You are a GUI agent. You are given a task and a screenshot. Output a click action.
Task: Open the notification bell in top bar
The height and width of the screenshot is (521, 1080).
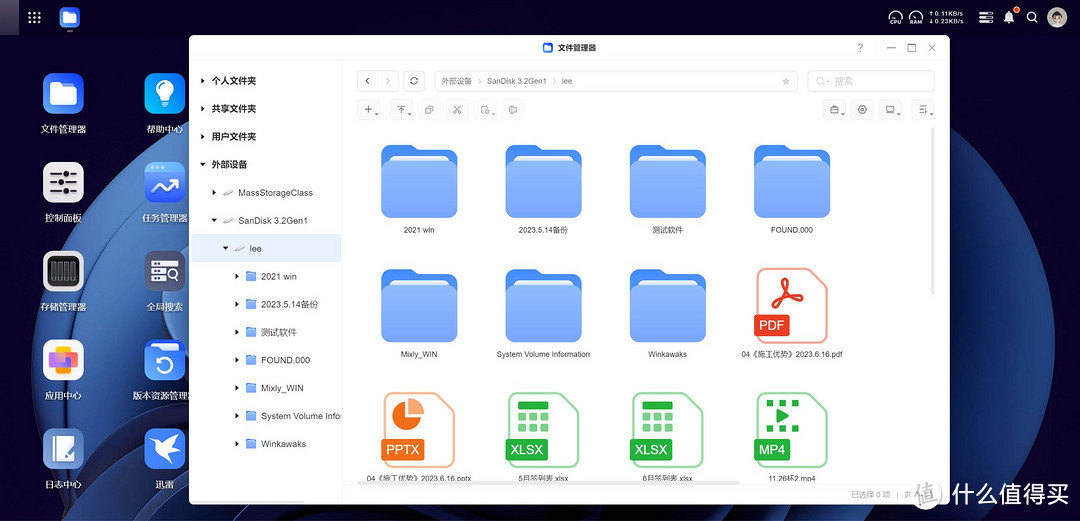pos(1009,17)
